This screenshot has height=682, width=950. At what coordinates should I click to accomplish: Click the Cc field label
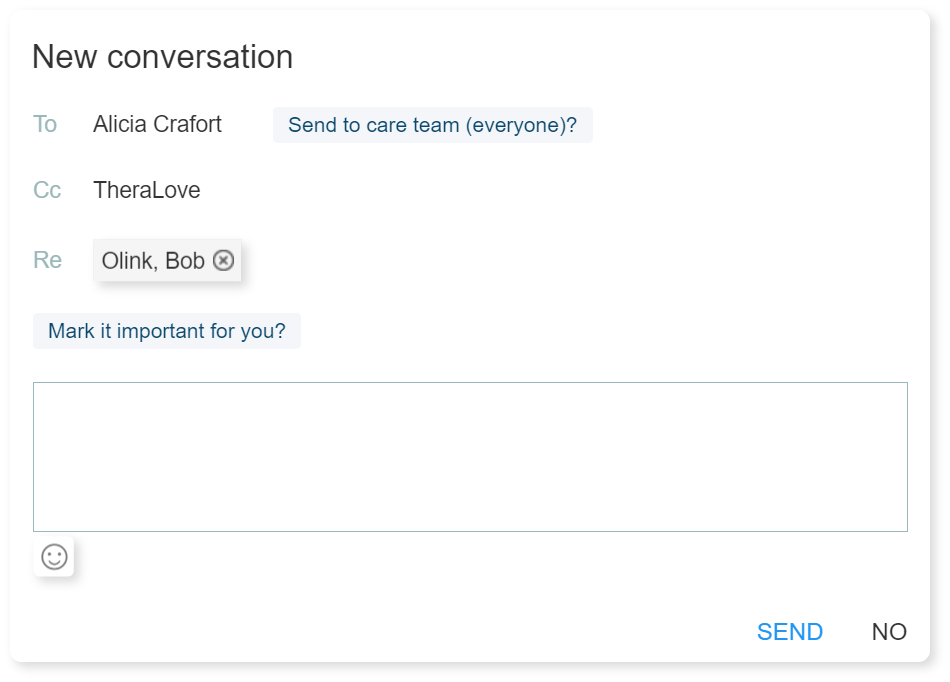pos(46,190)
